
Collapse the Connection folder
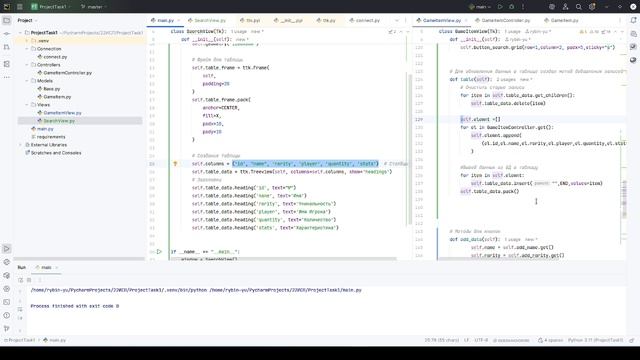(x=27, y=49)
